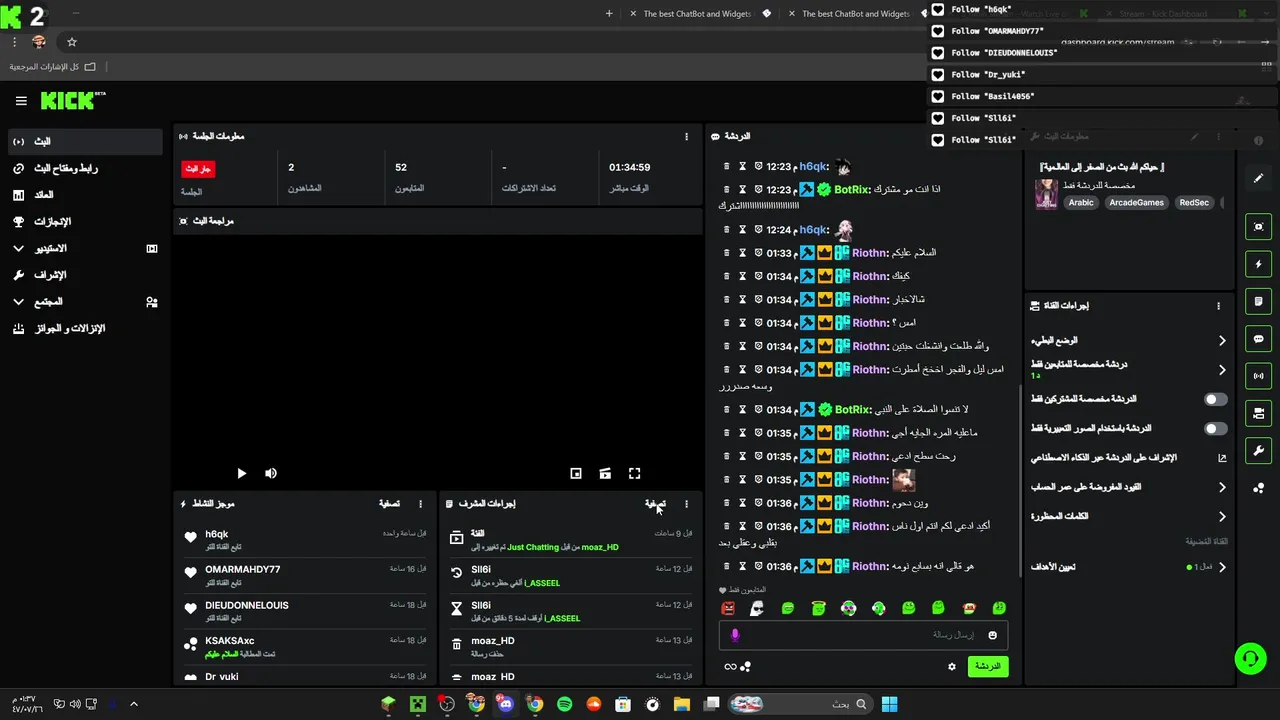Screen dimensions: 1280x720
Task: Open Discord from taskbar
Action: (506, 704)
